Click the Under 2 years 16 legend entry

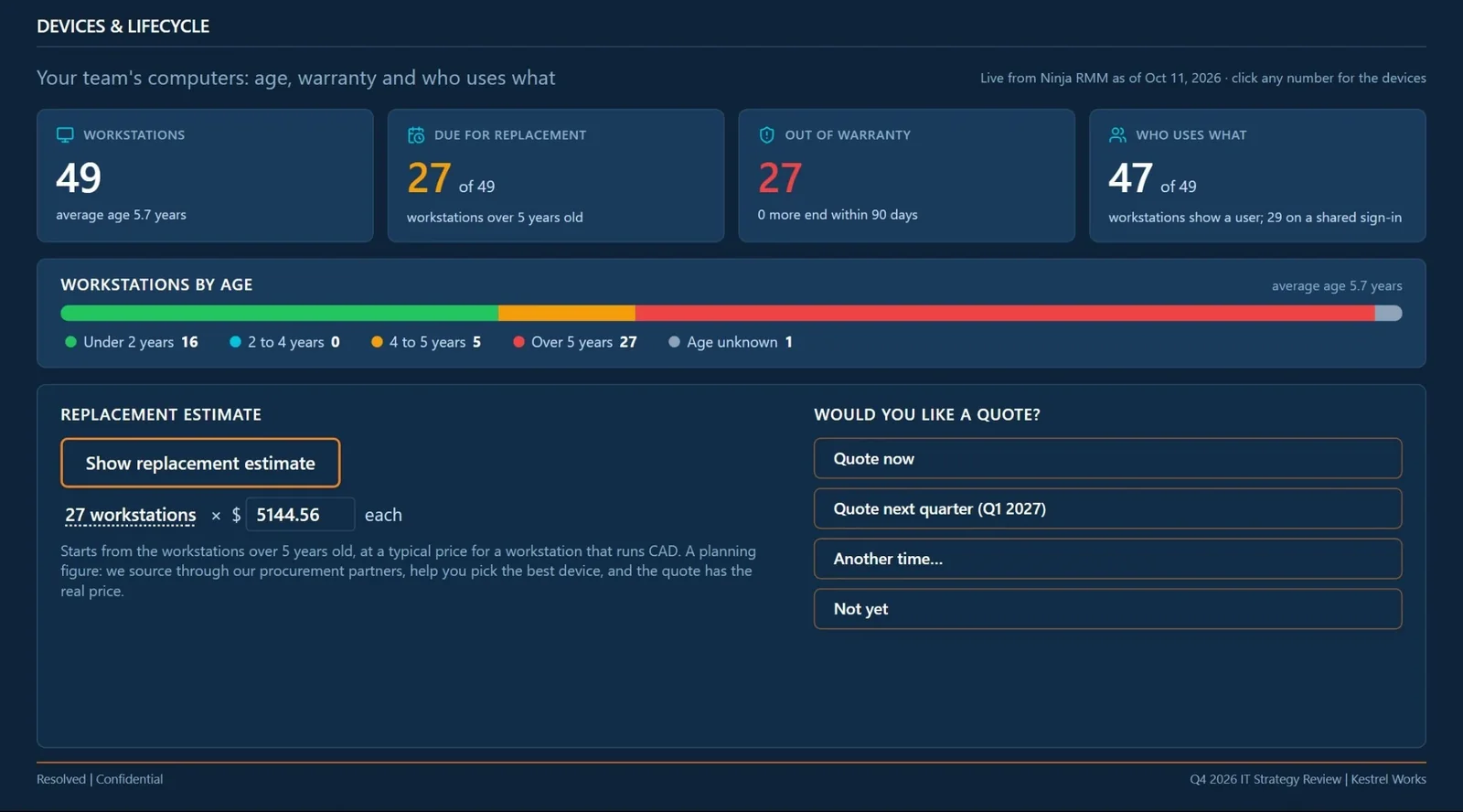pos(132,342)
